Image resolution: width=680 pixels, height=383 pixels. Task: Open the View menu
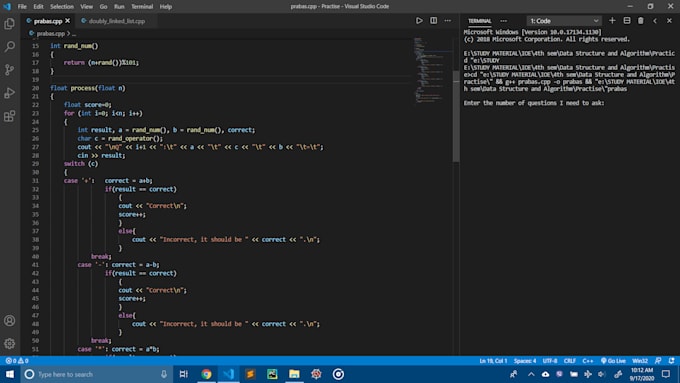[x=87, y=7]
